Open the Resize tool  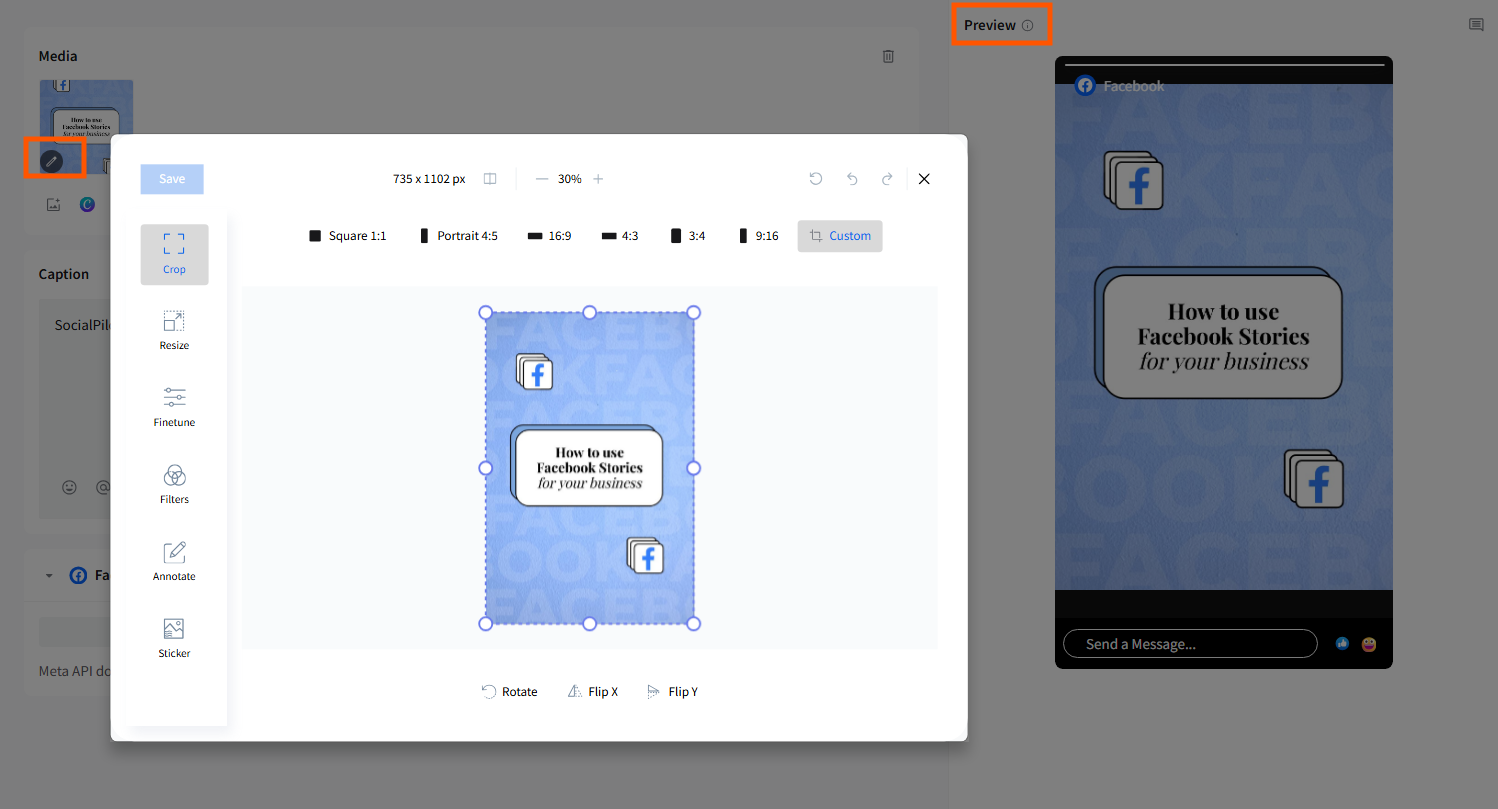pyautogui.click(x=174, y=331)
